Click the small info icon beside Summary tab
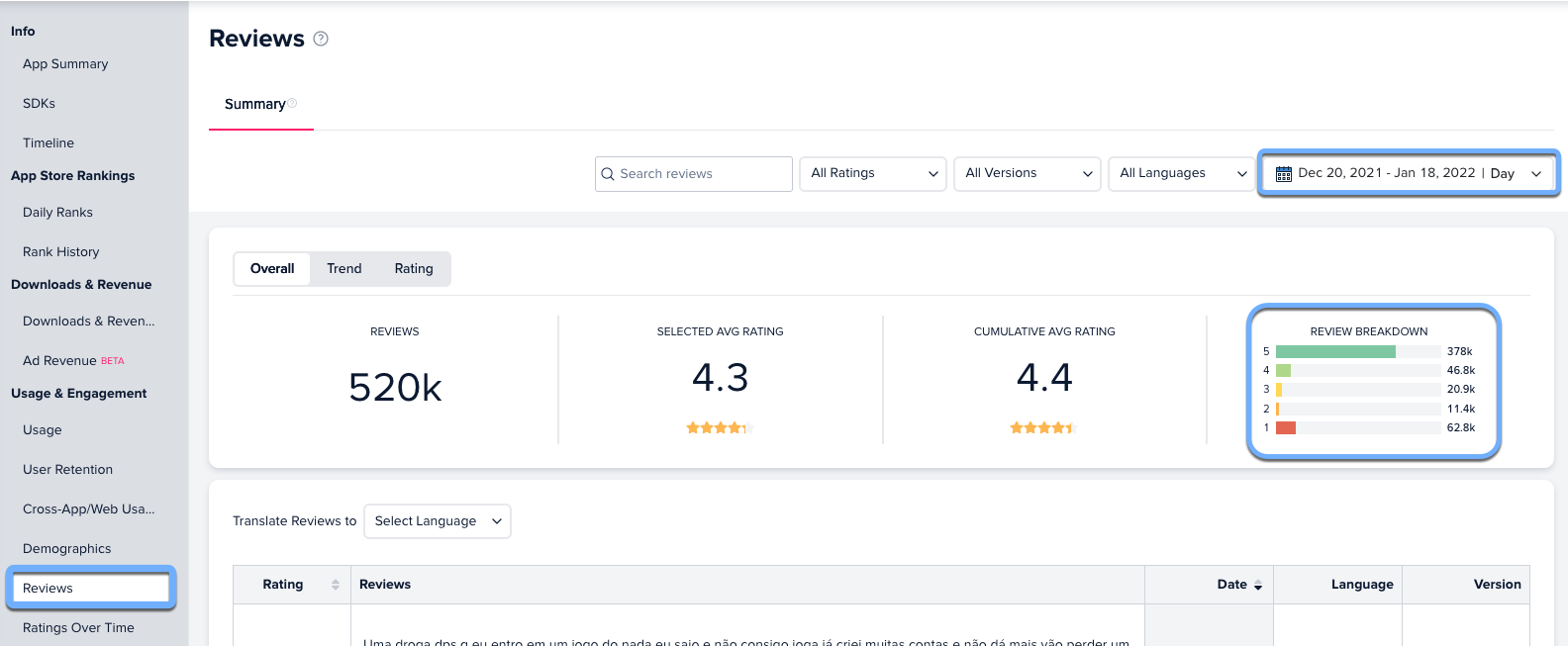The height and width of the screenshot is (646, 1568). 292,103
